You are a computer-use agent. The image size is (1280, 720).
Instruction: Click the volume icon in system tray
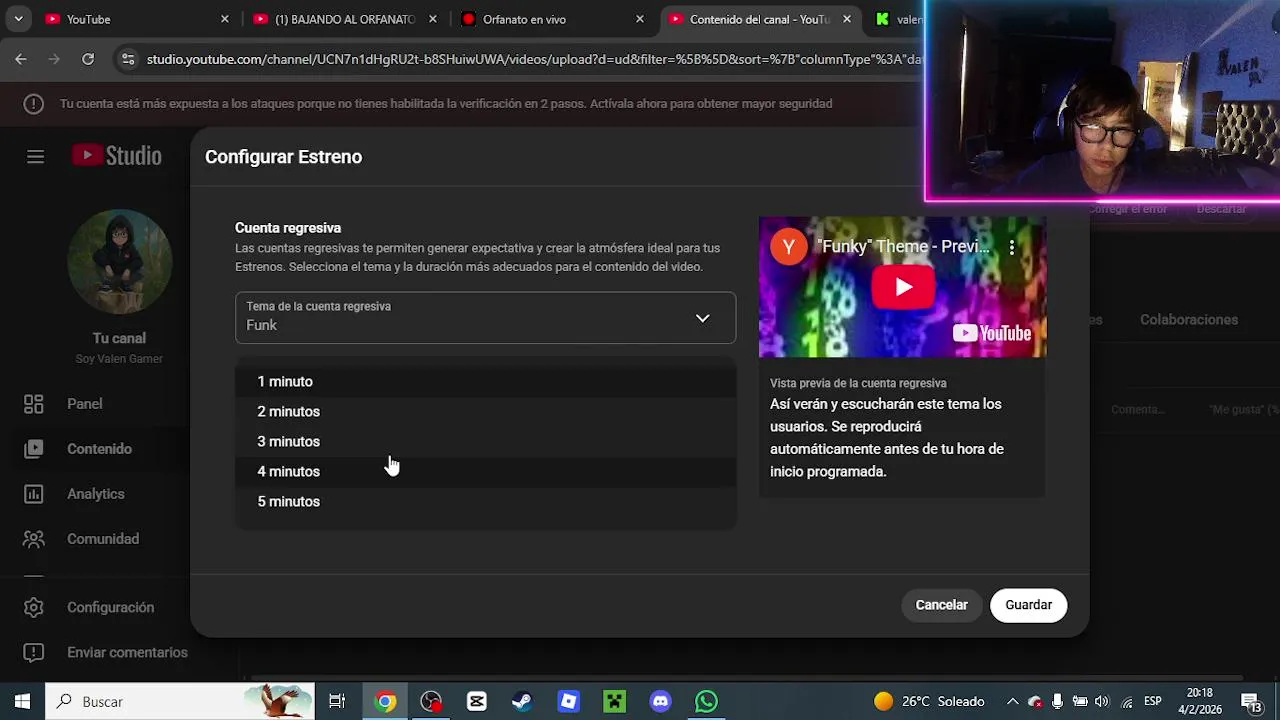click(1102, 702)
